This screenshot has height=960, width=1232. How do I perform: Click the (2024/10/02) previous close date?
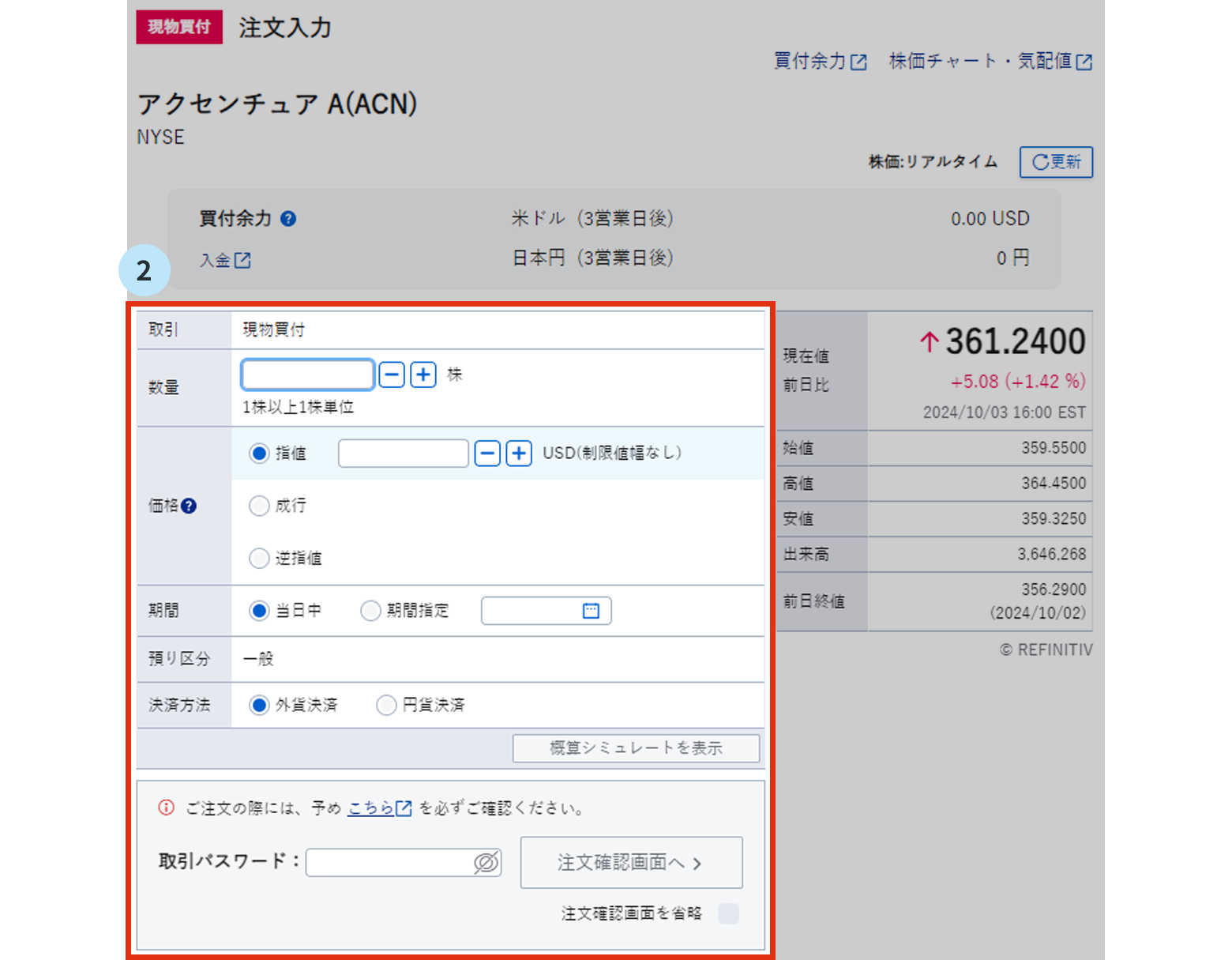pos(1038,613)
